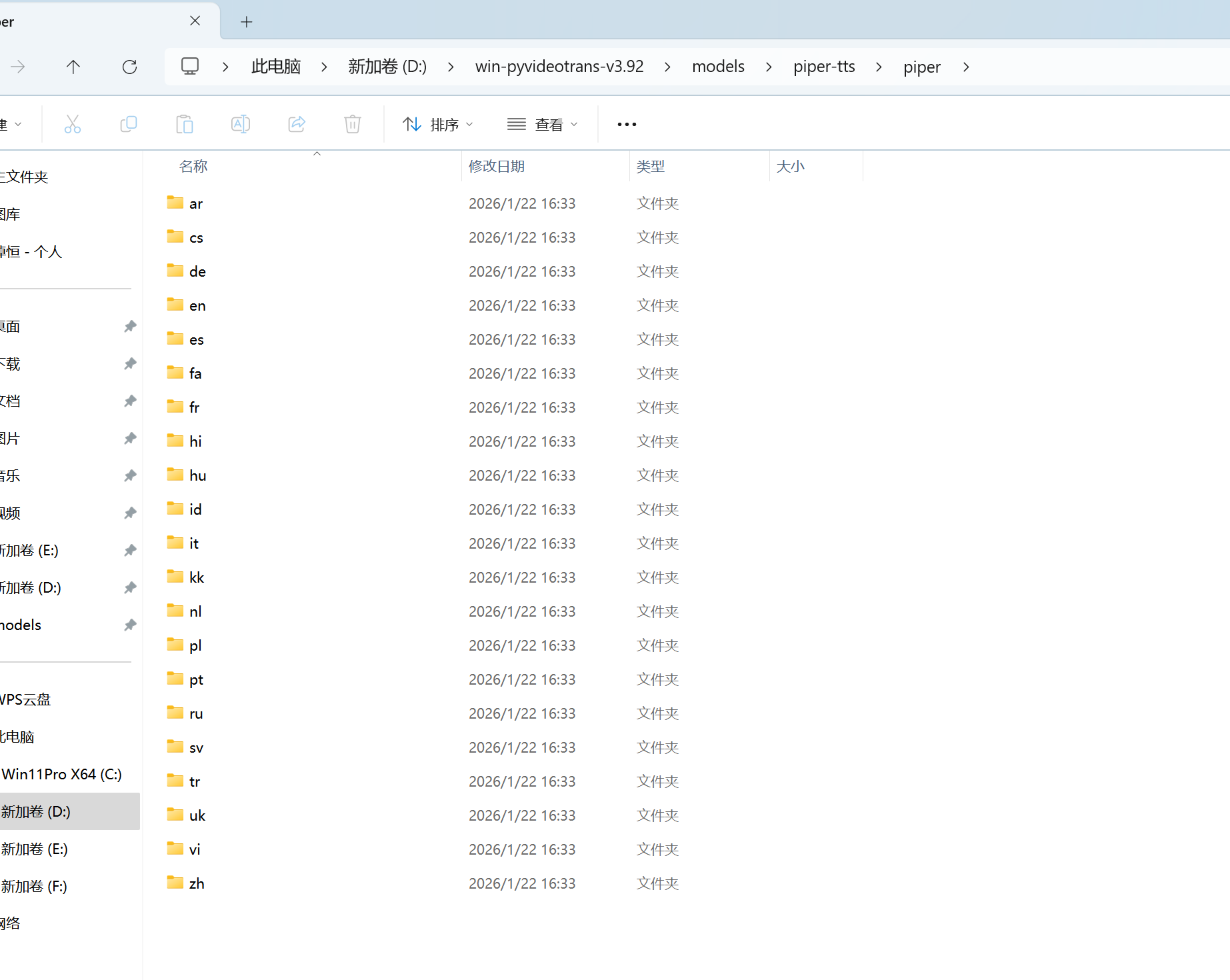This screenshot has width=1230, height=980.
Task: Open the three-dots more options menu
Action: tap(627, 125)
